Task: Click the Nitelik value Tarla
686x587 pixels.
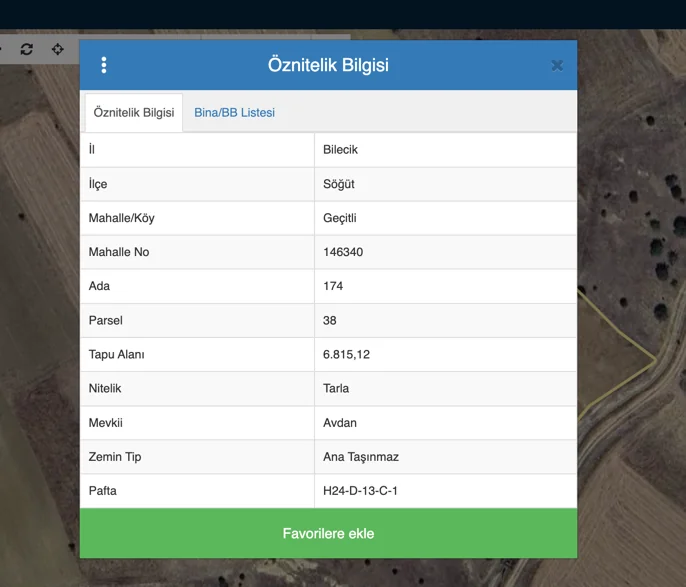Action: tap(336, 388)
